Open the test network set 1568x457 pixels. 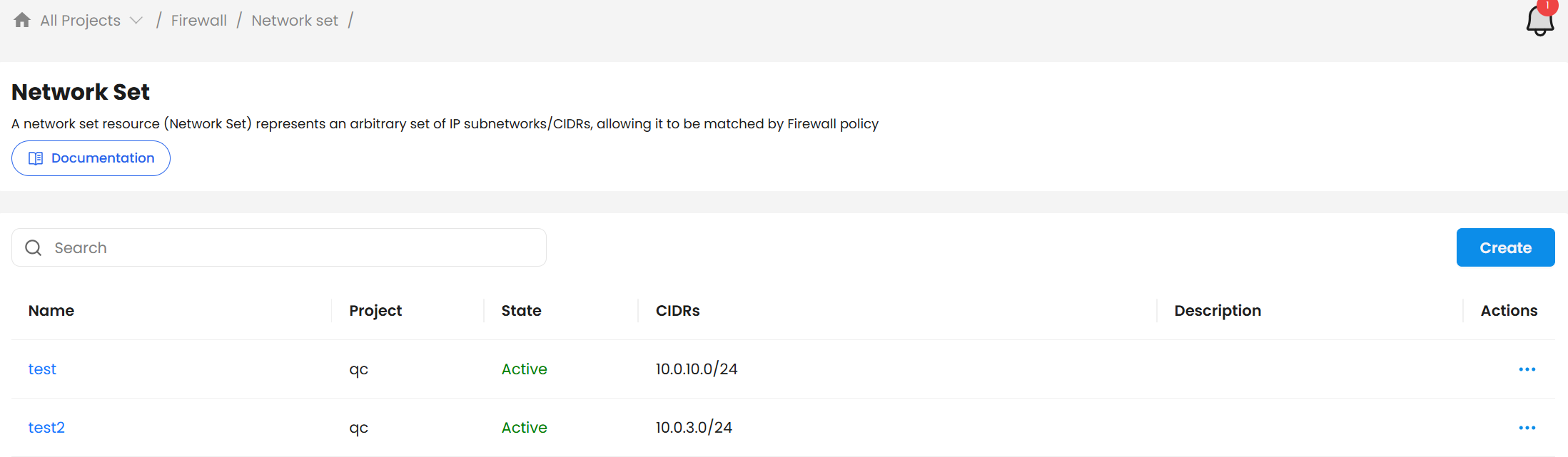pos(42,369)
